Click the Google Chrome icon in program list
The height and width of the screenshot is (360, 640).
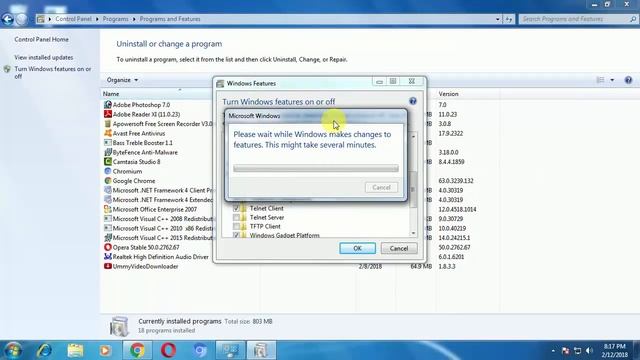[x=108, y=181]
